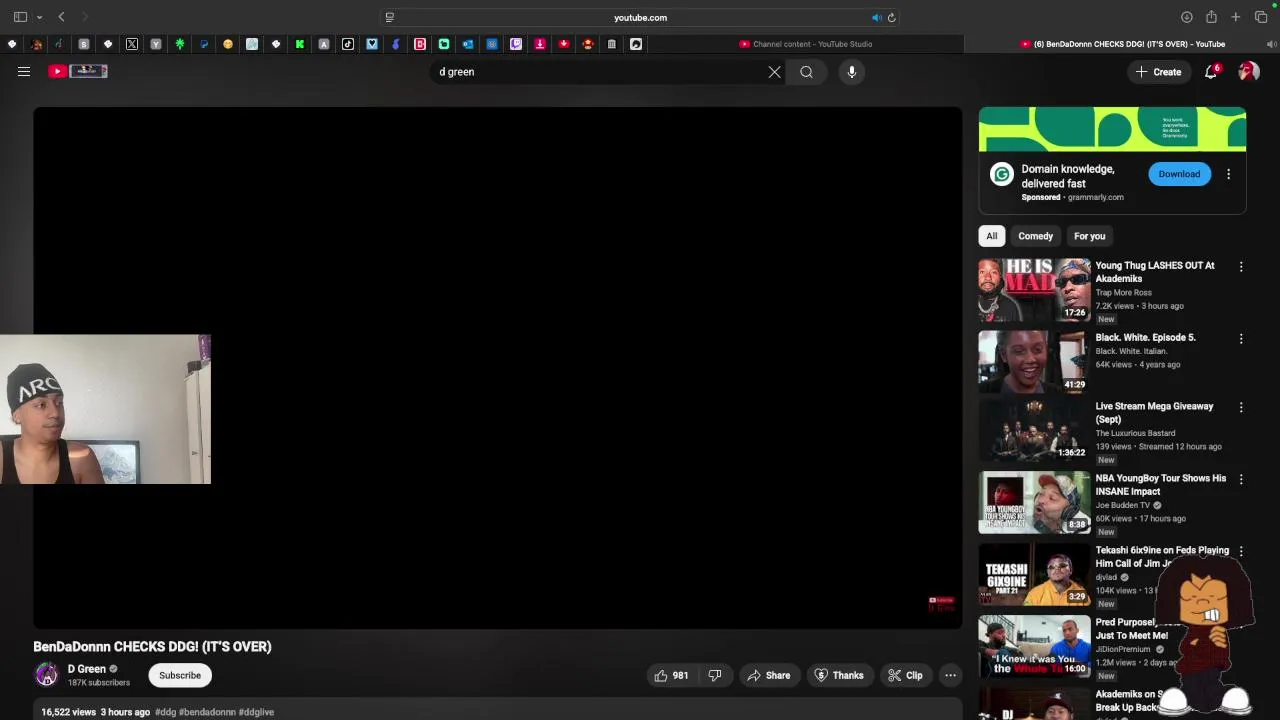Open the page reader icon in address bar
The image size is (1280, 720).
click(x=390, y=17)
